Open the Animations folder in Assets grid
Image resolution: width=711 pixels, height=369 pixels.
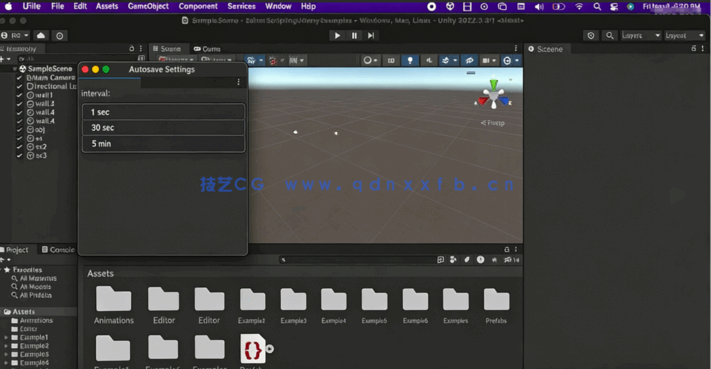(x=114, y=305)
